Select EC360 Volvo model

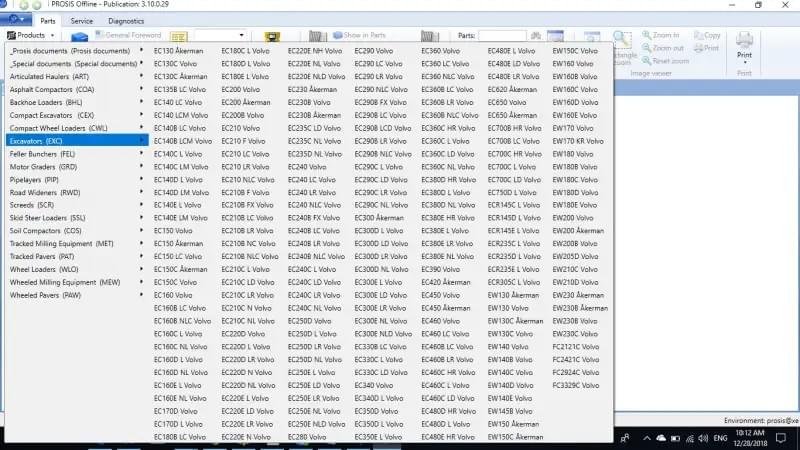[440, 51]
